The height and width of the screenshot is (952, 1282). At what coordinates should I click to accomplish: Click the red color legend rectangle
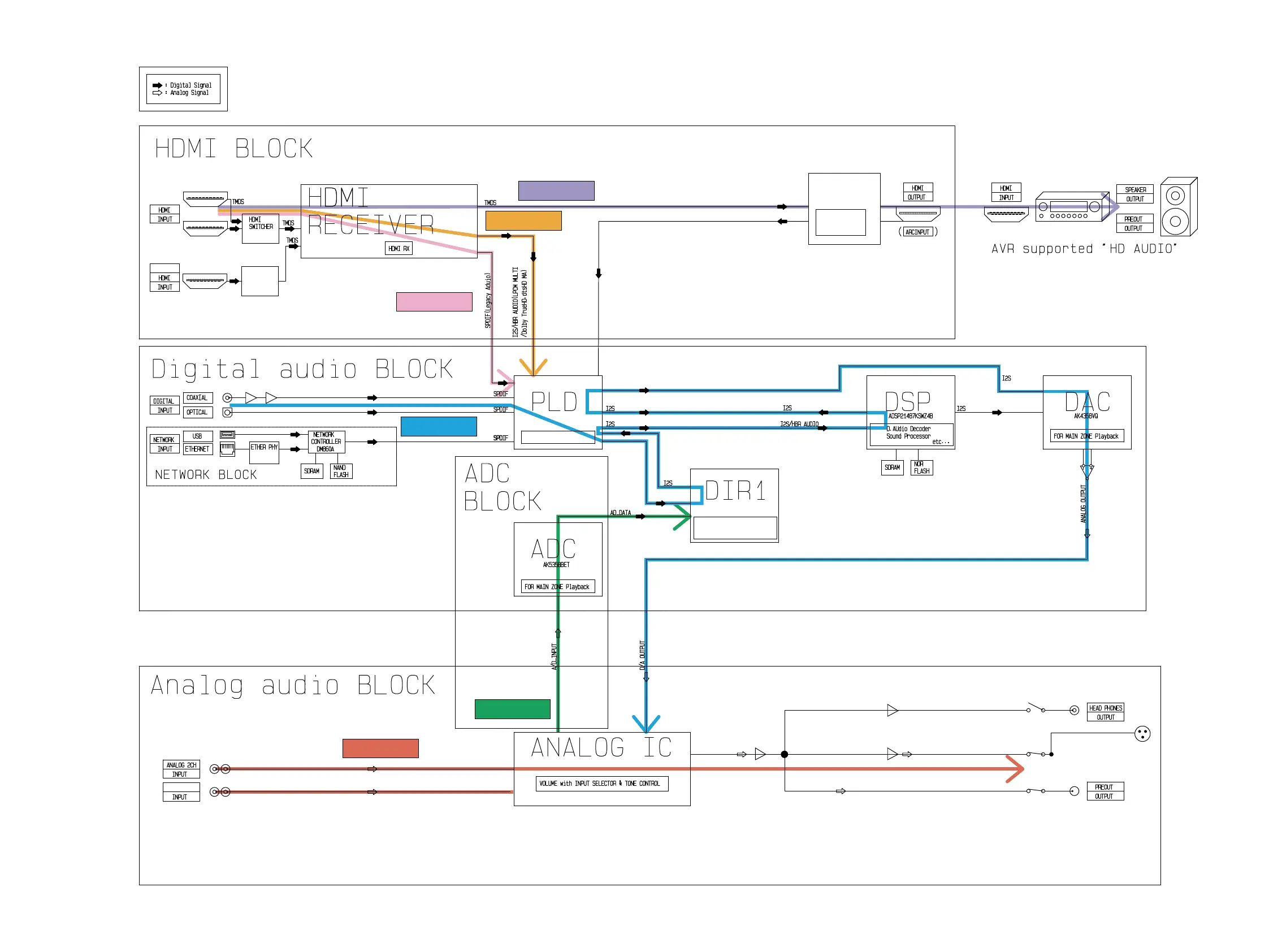click(380, 748)
